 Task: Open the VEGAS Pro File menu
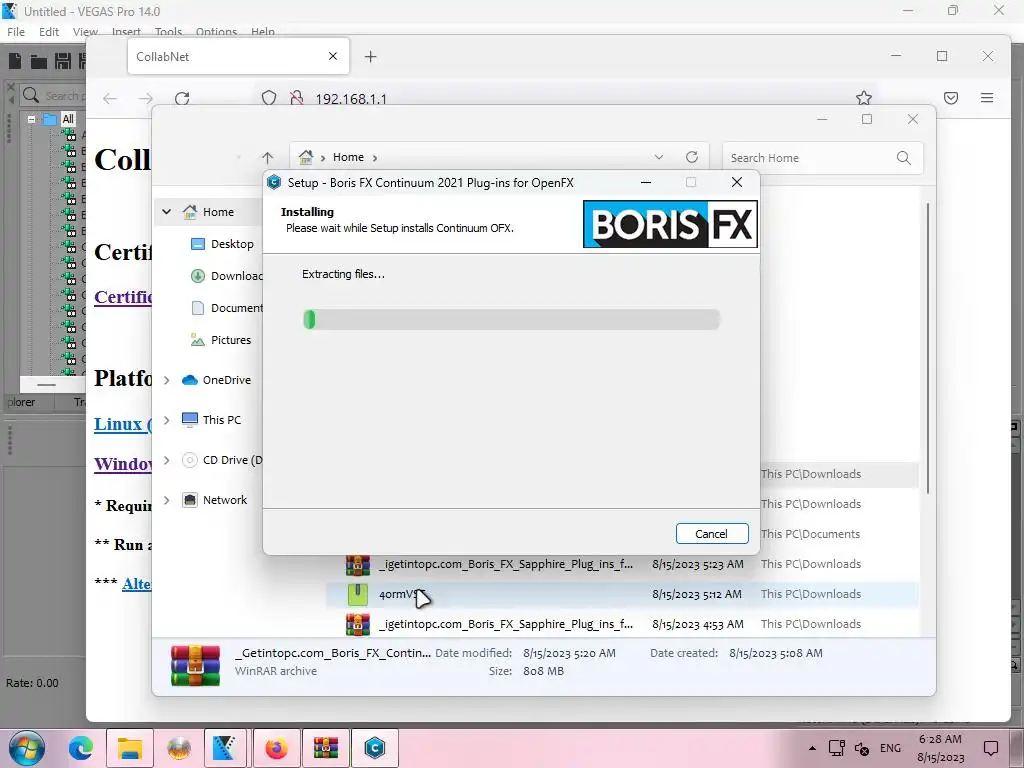(16, 31)
